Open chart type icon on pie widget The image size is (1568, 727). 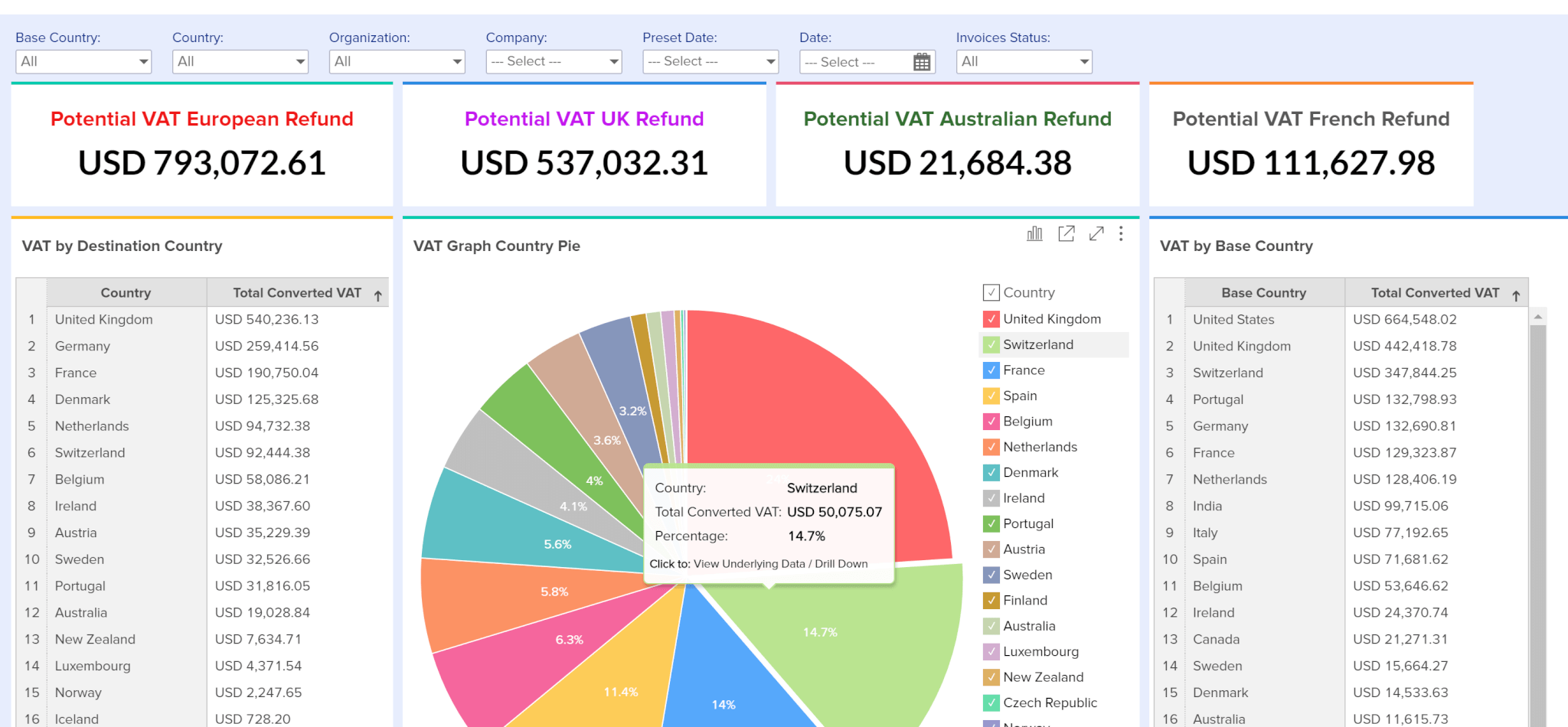click(1034, 233)
